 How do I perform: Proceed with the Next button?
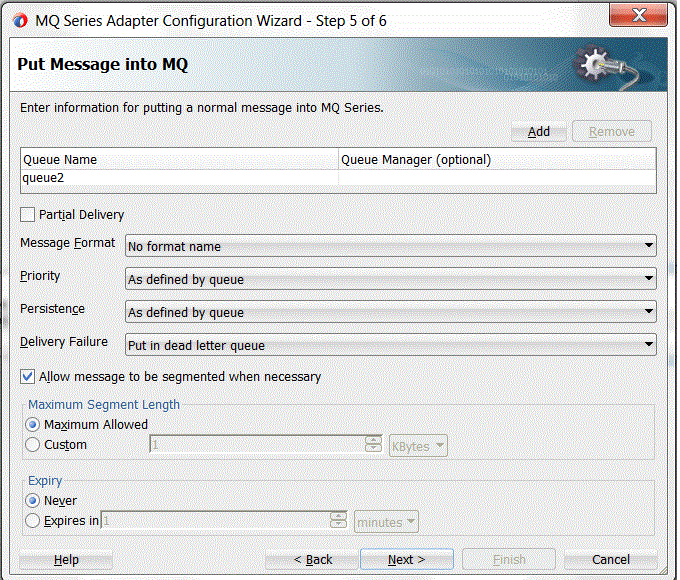(x=406, y=560)
